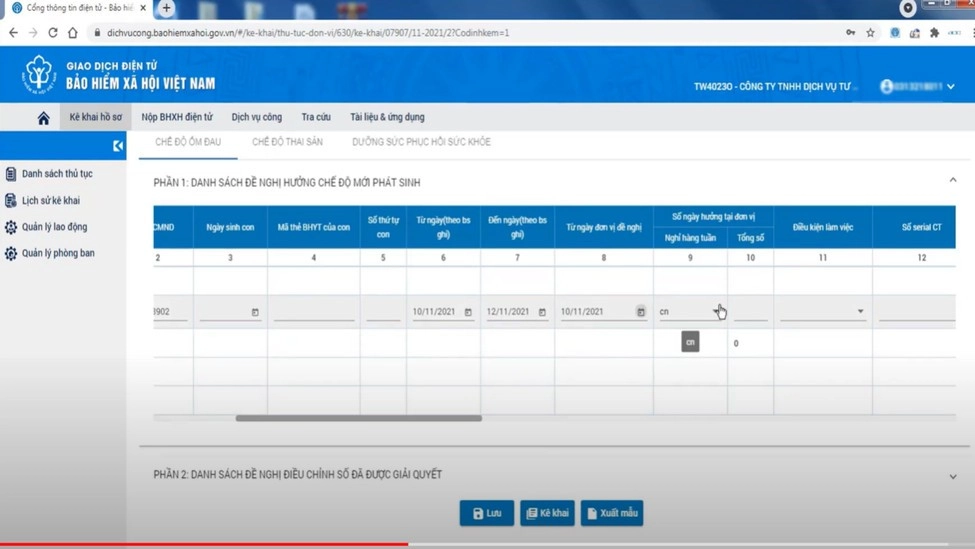The image size is (975, 549).
Task: Collapse the left sidebar panel
Action: [x=118, y=146]
